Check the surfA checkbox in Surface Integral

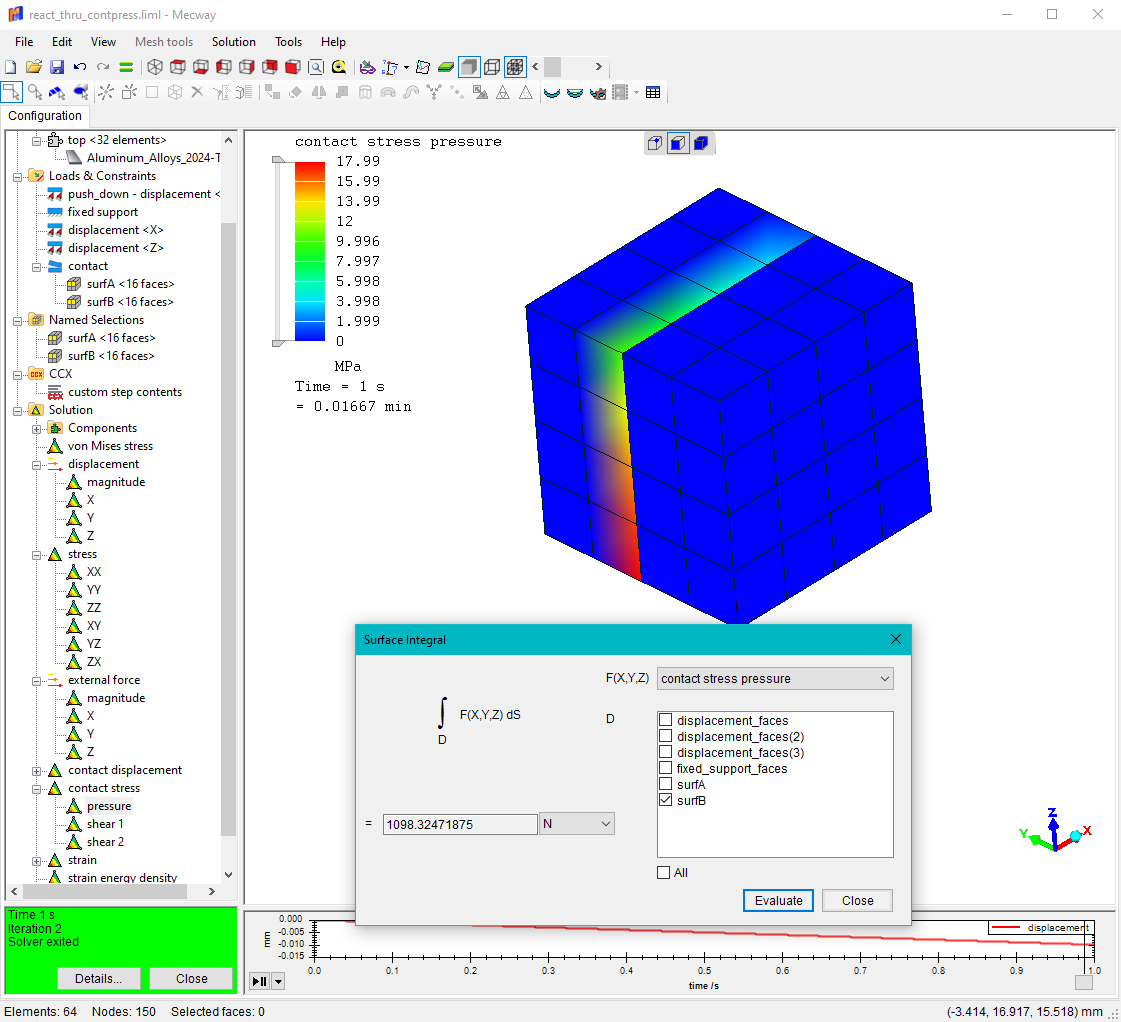(x=666, y=784)
